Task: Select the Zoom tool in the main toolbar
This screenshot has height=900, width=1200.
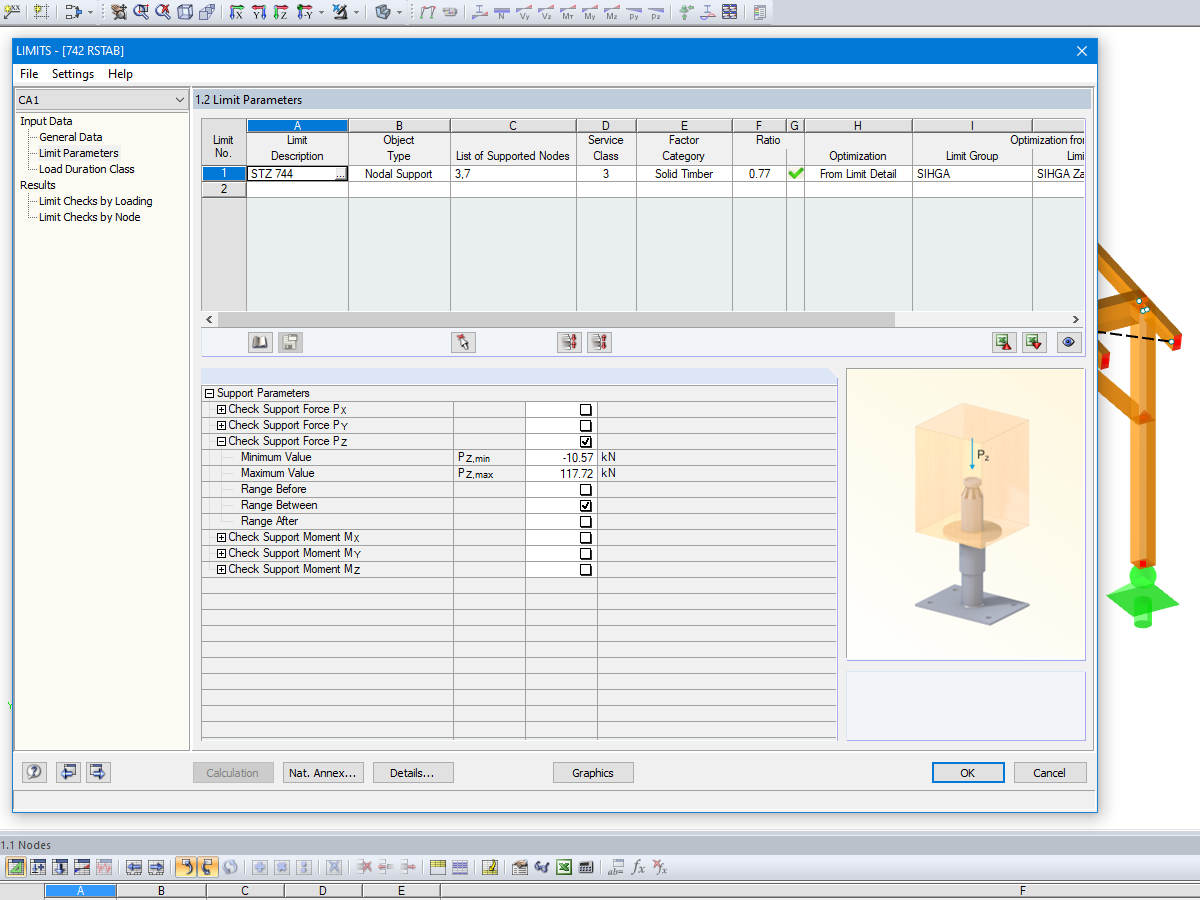Action: pos(140,12)
